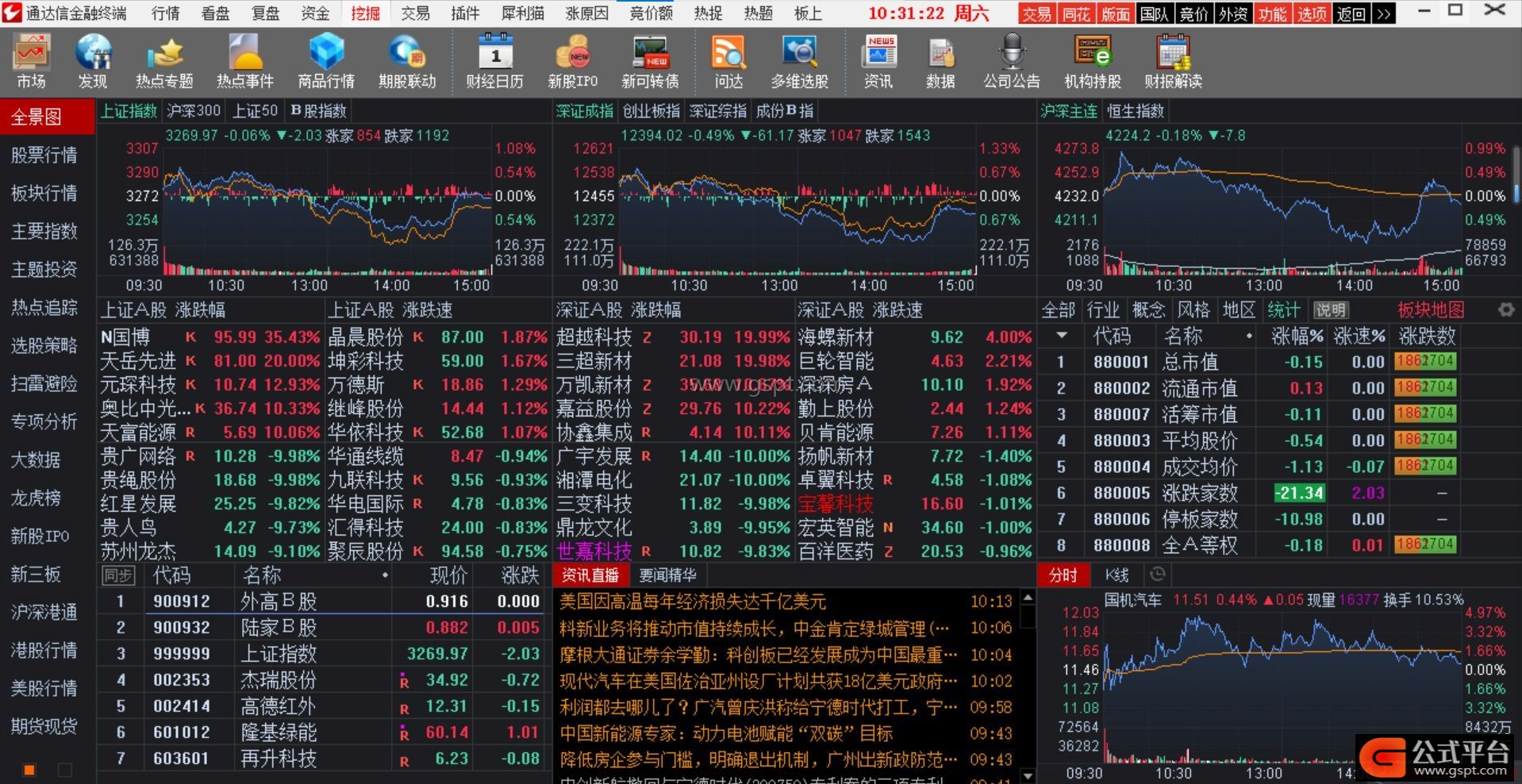
Task: Open the 数据 toolbar icon
Action: click(x=940, y=61)
